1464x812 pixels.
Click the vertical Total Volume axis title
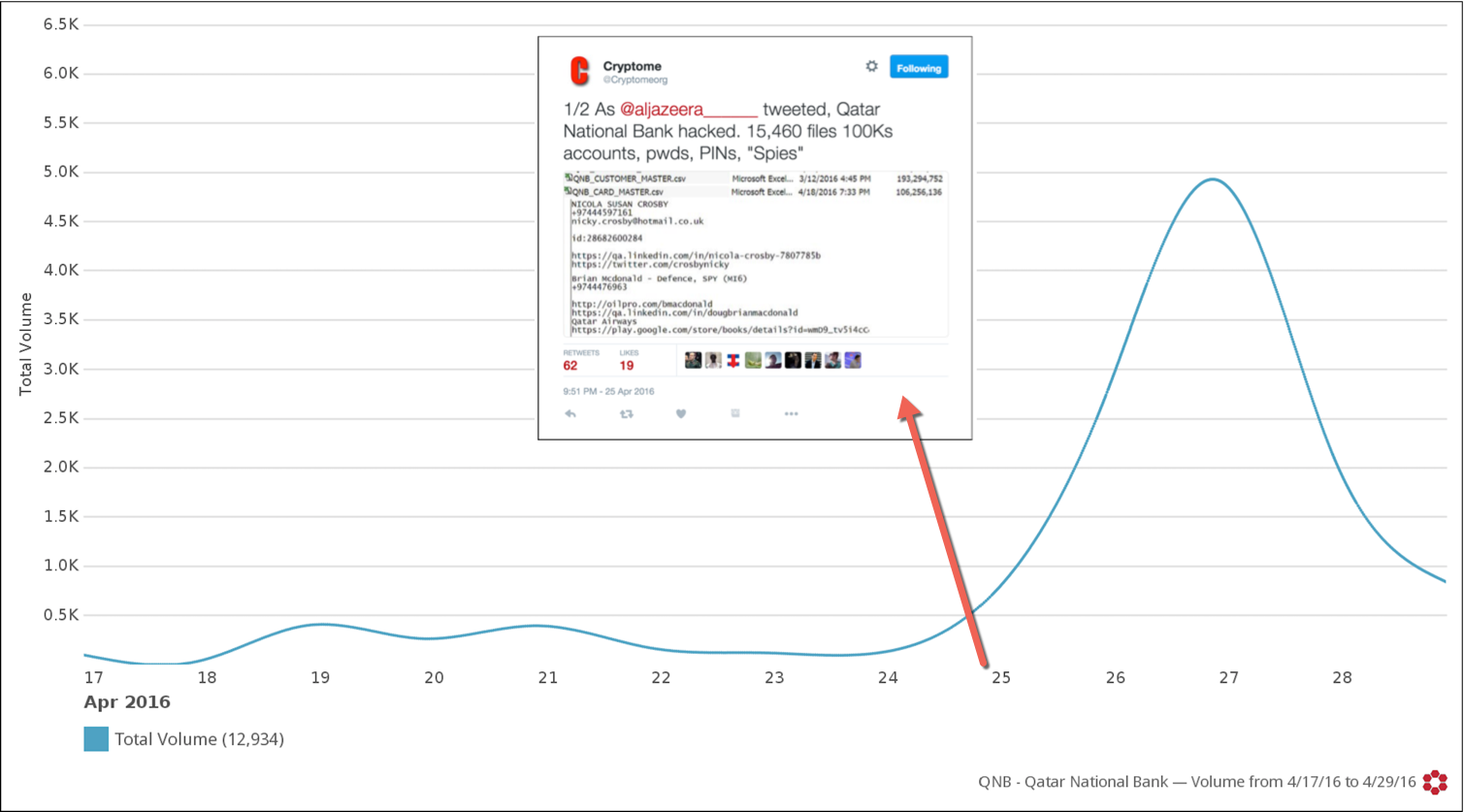(x=26, y=343)
